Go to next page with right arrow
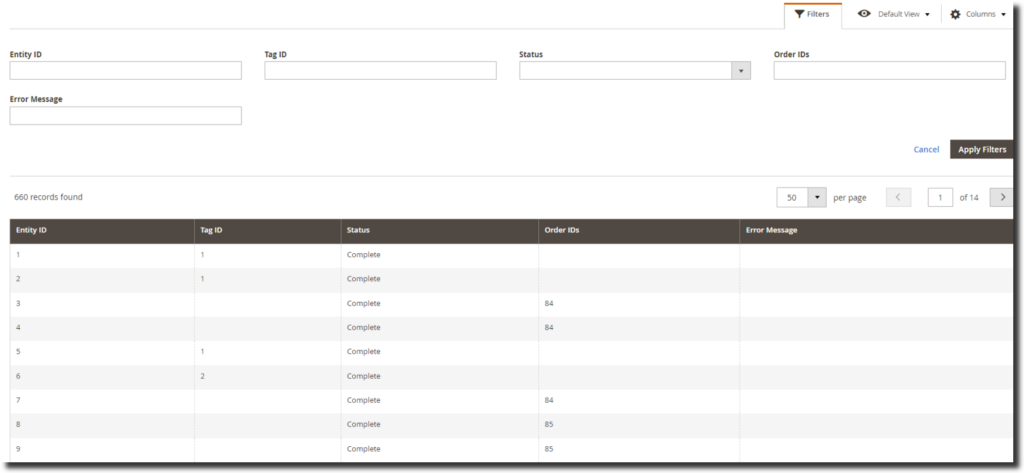Viewport: 1024px width, 473px height. click(x=1002, y=197)
